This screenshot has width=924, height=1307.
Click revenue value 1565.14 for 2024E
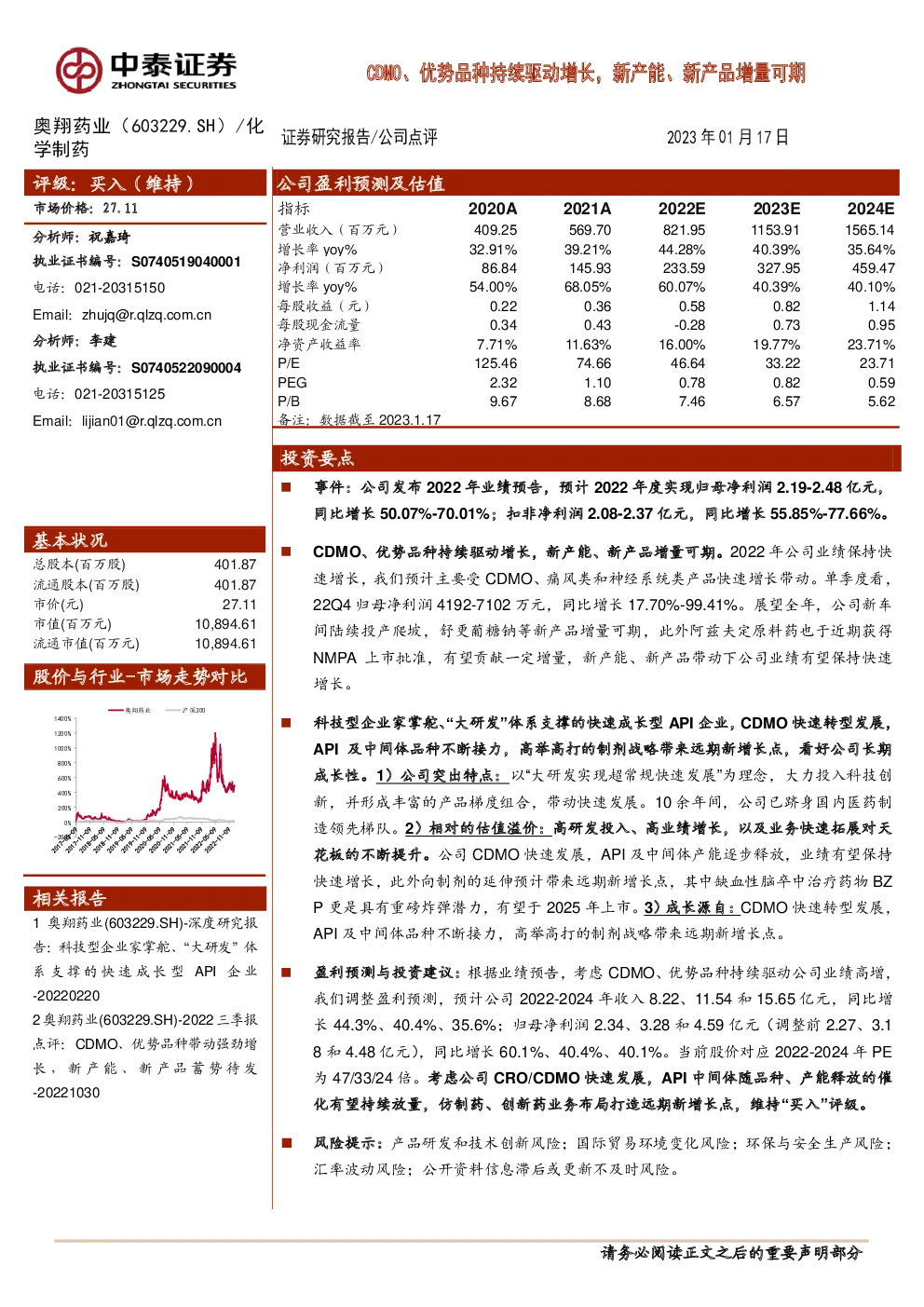[x=870, y=230]
